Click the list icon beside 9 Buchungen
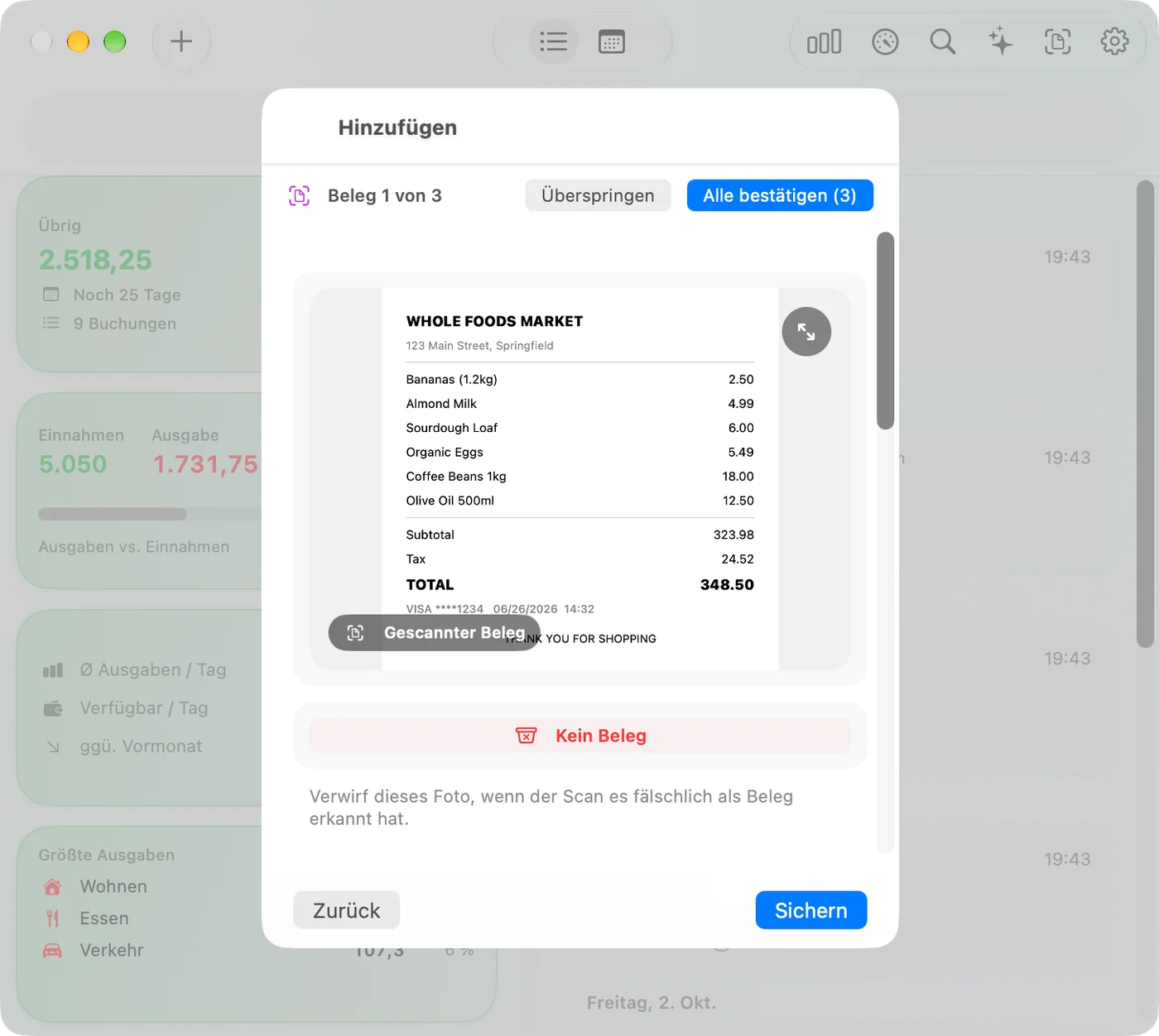Screen dimensions: 1159x1036 50,323
